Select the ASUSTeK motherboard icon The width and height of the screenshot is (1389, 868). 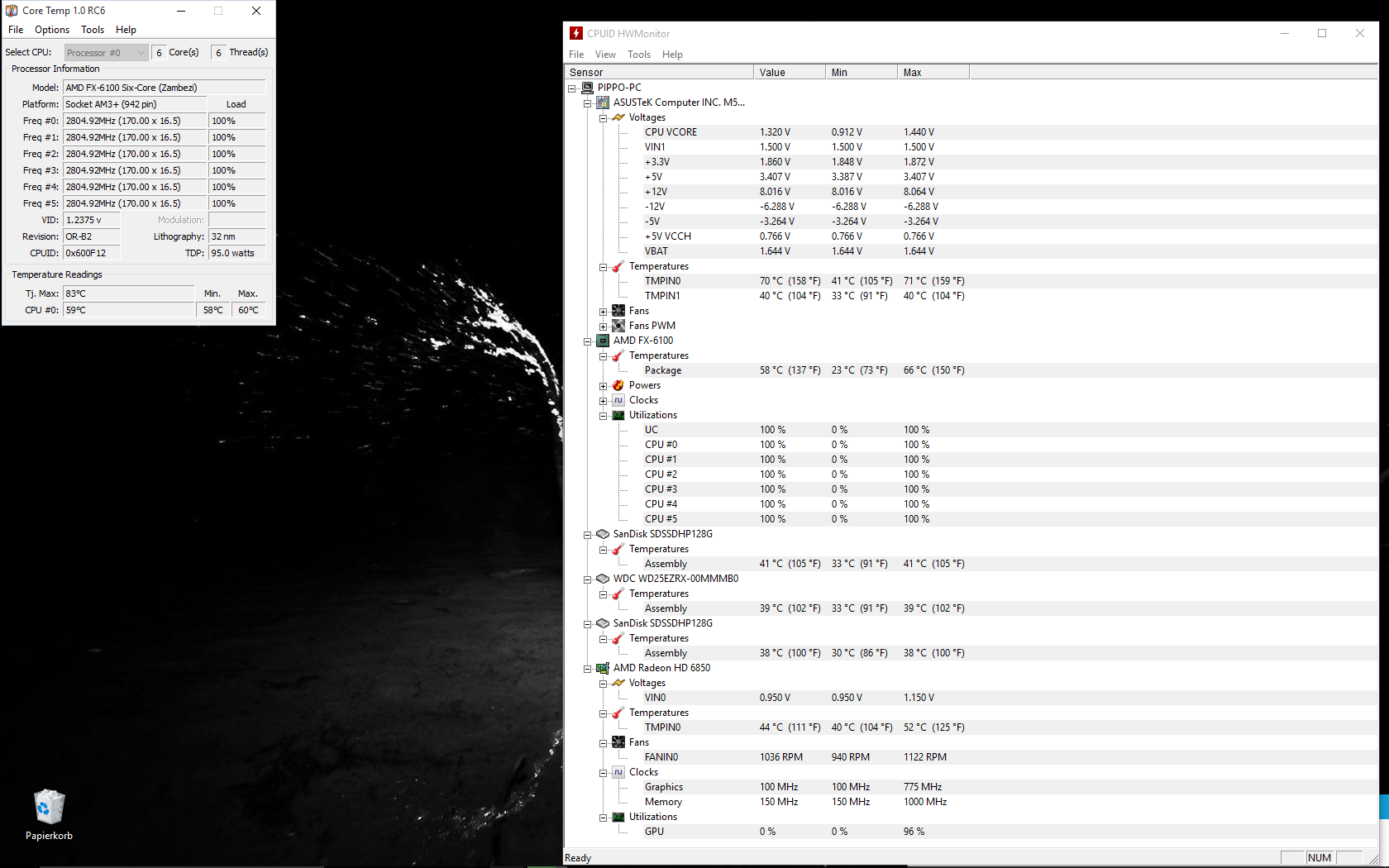(603, 103)
